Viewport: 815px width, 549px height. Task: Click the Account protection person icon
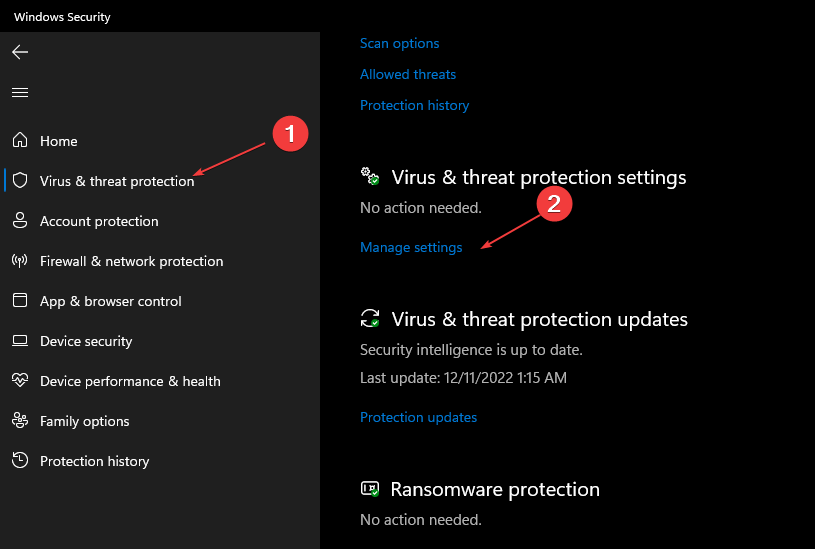(x=20, y=220)
